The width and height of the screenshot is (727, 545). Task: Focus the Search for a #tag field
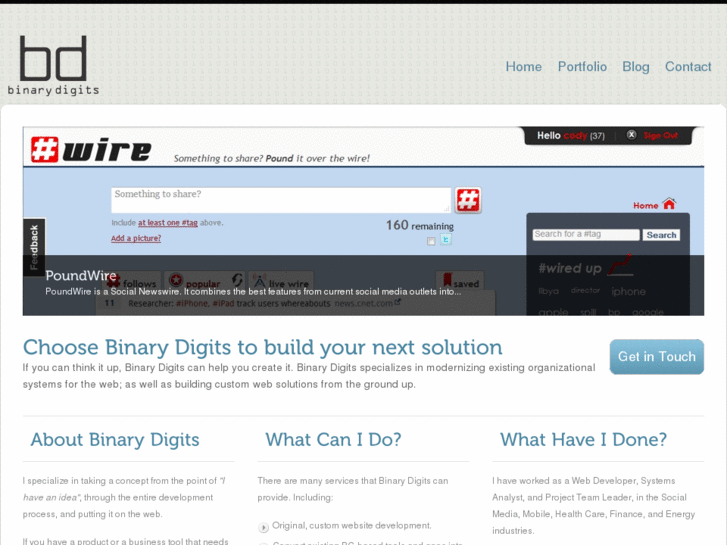pyautogui.click(x=586, y=235)
